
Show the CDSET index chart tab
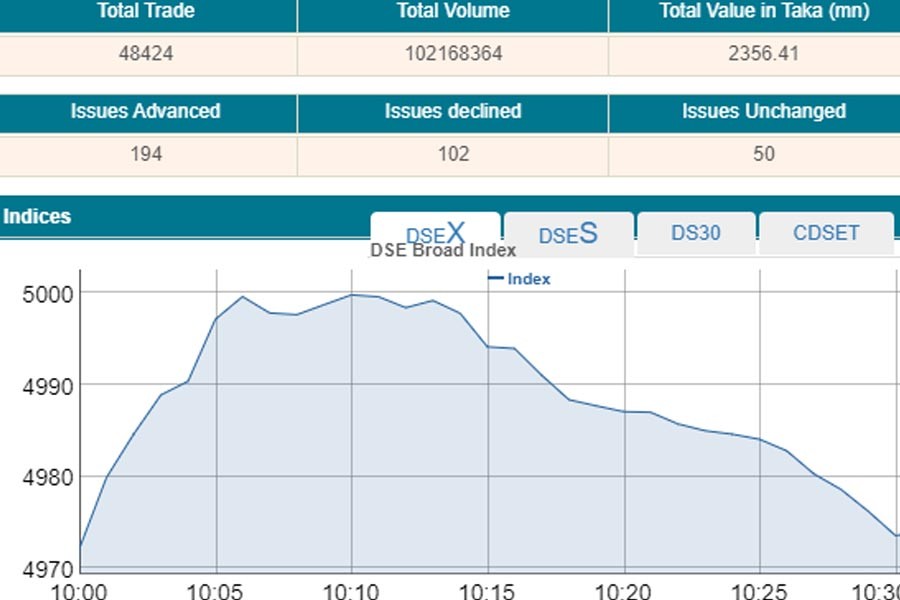point(826,233)
